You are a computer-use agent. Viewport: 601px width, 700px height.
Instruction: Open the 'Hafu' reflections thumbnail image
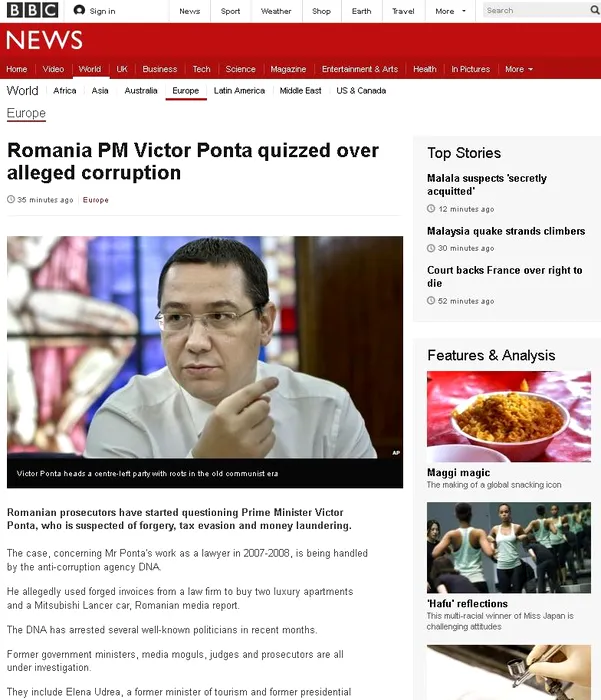pos(509,547)
